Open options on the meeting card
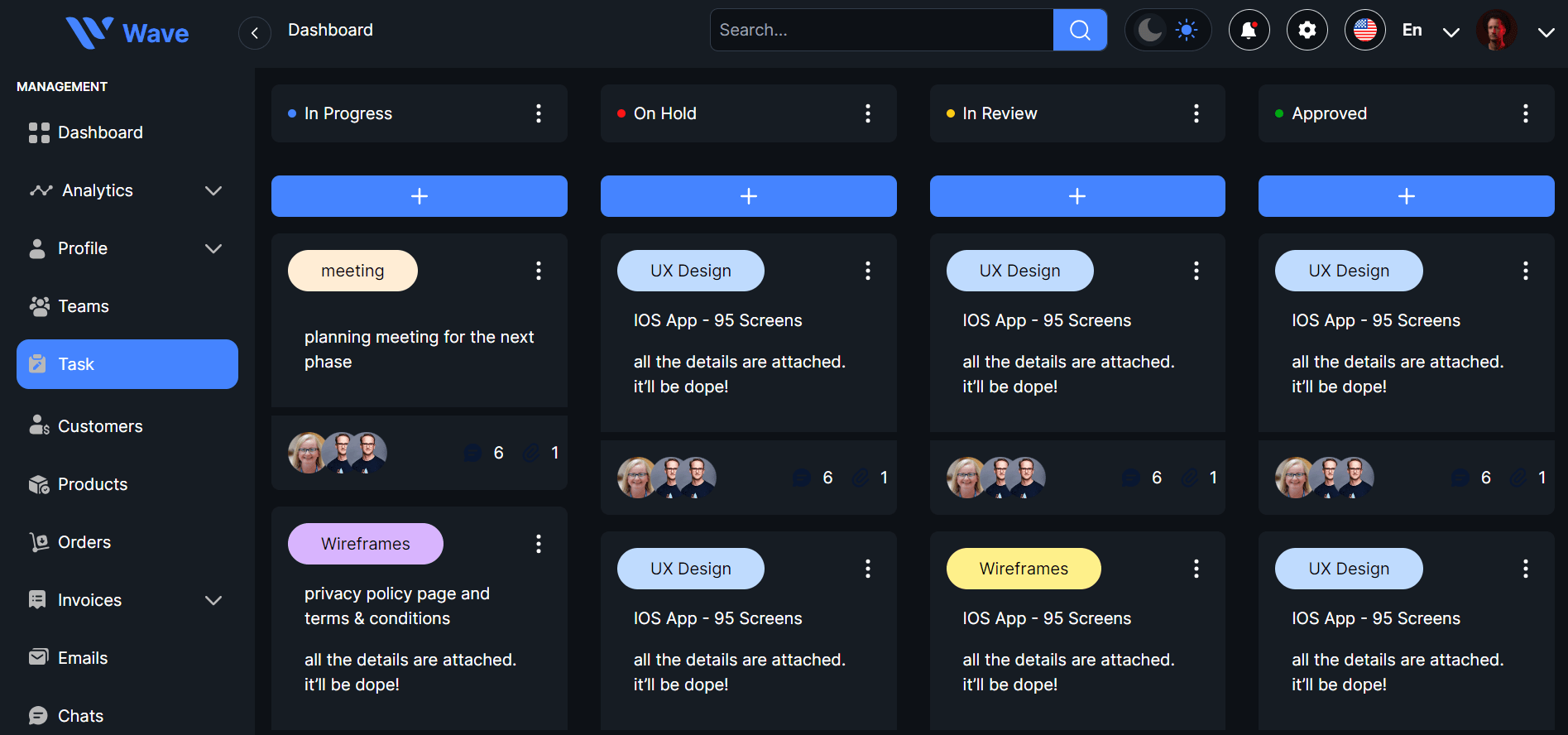 539,271
